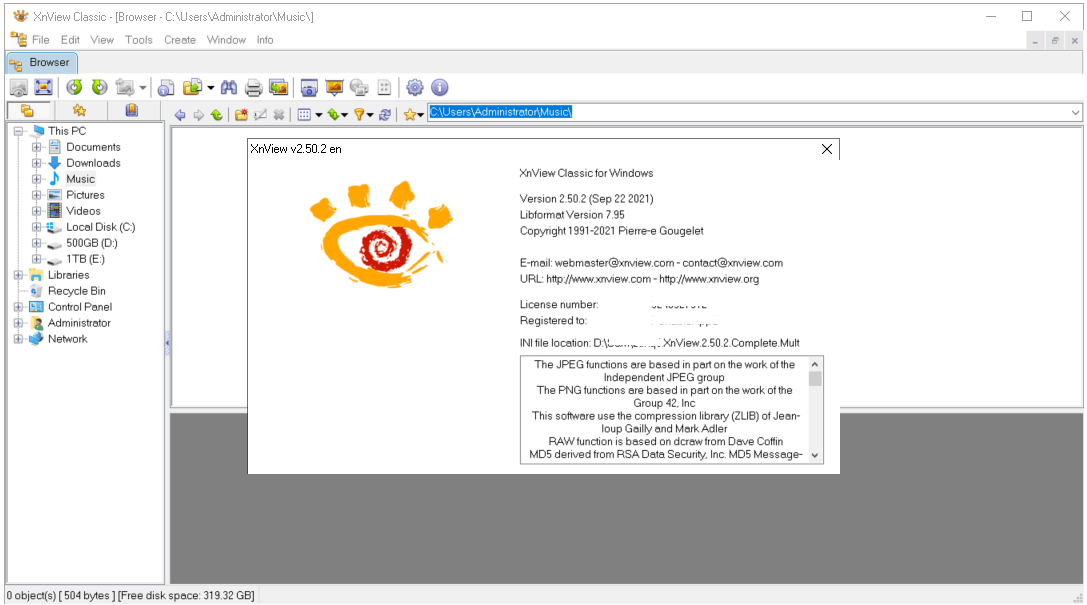Click scroll-down arrow in credits text box
The image size is (1087, 605).
pos(815,455)
